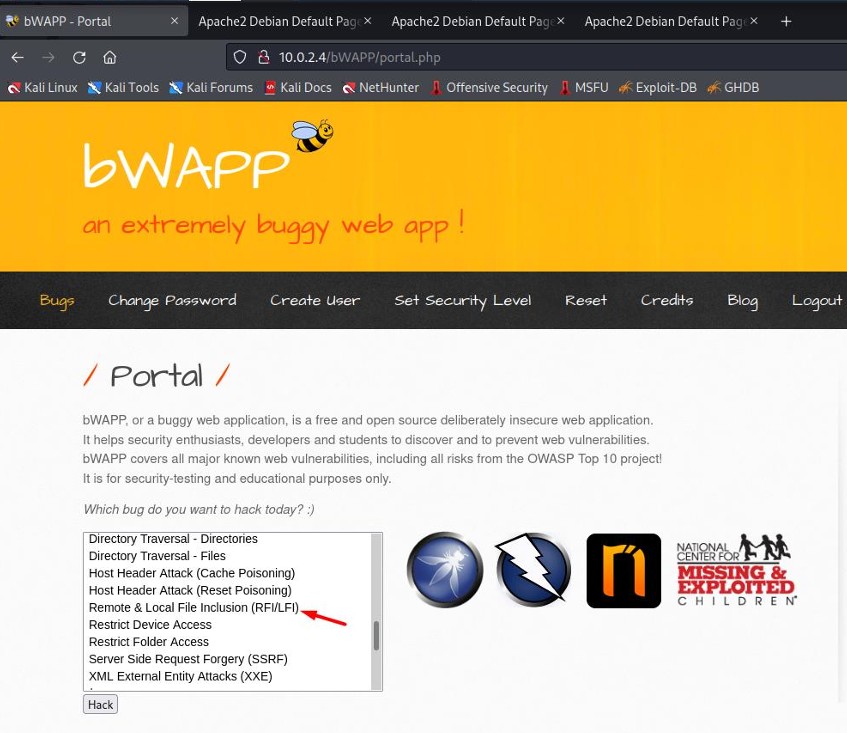This screenshot has width=847, height=733.
Task: Close the last Apache2 Debian Default Page tab
Action: tap(754, 21)
